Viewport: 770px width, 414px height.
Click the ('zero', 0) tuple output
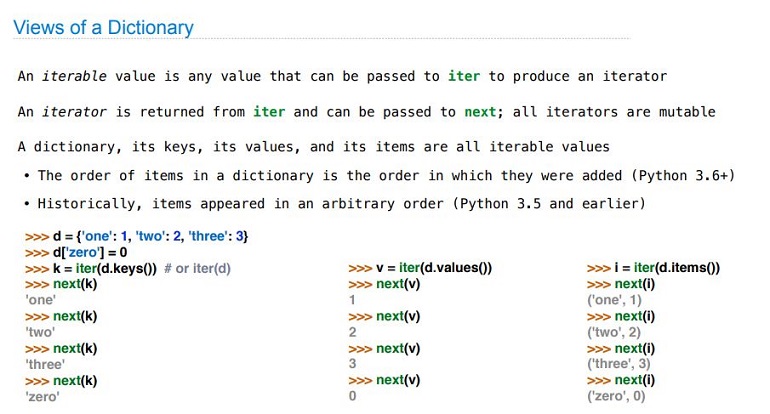pos(616,396)
